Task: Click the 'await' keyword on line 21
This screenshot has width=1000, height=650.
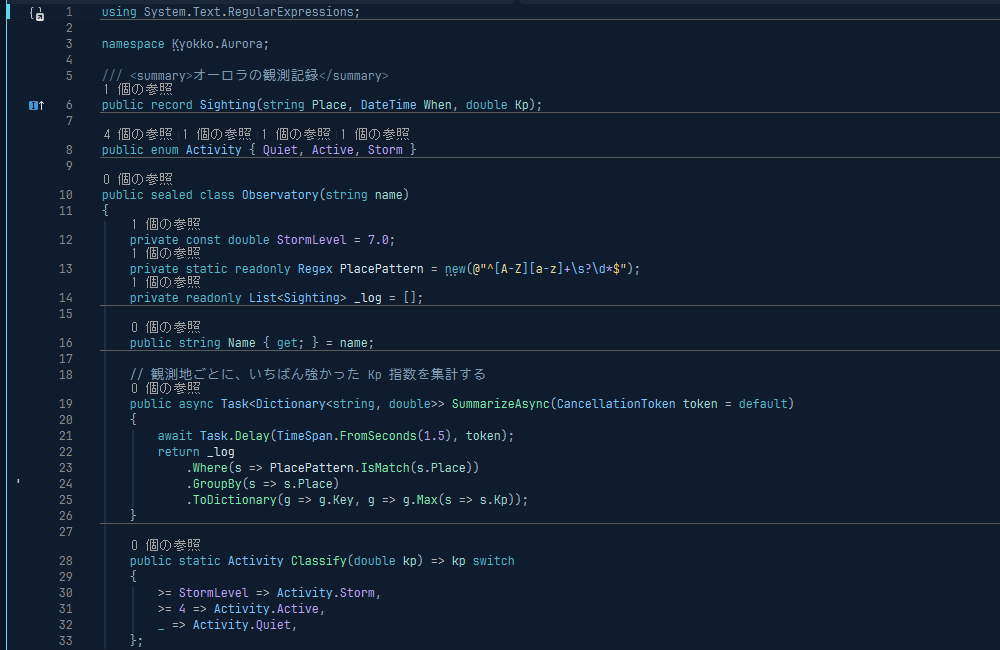Action: (x=175, y=436)
